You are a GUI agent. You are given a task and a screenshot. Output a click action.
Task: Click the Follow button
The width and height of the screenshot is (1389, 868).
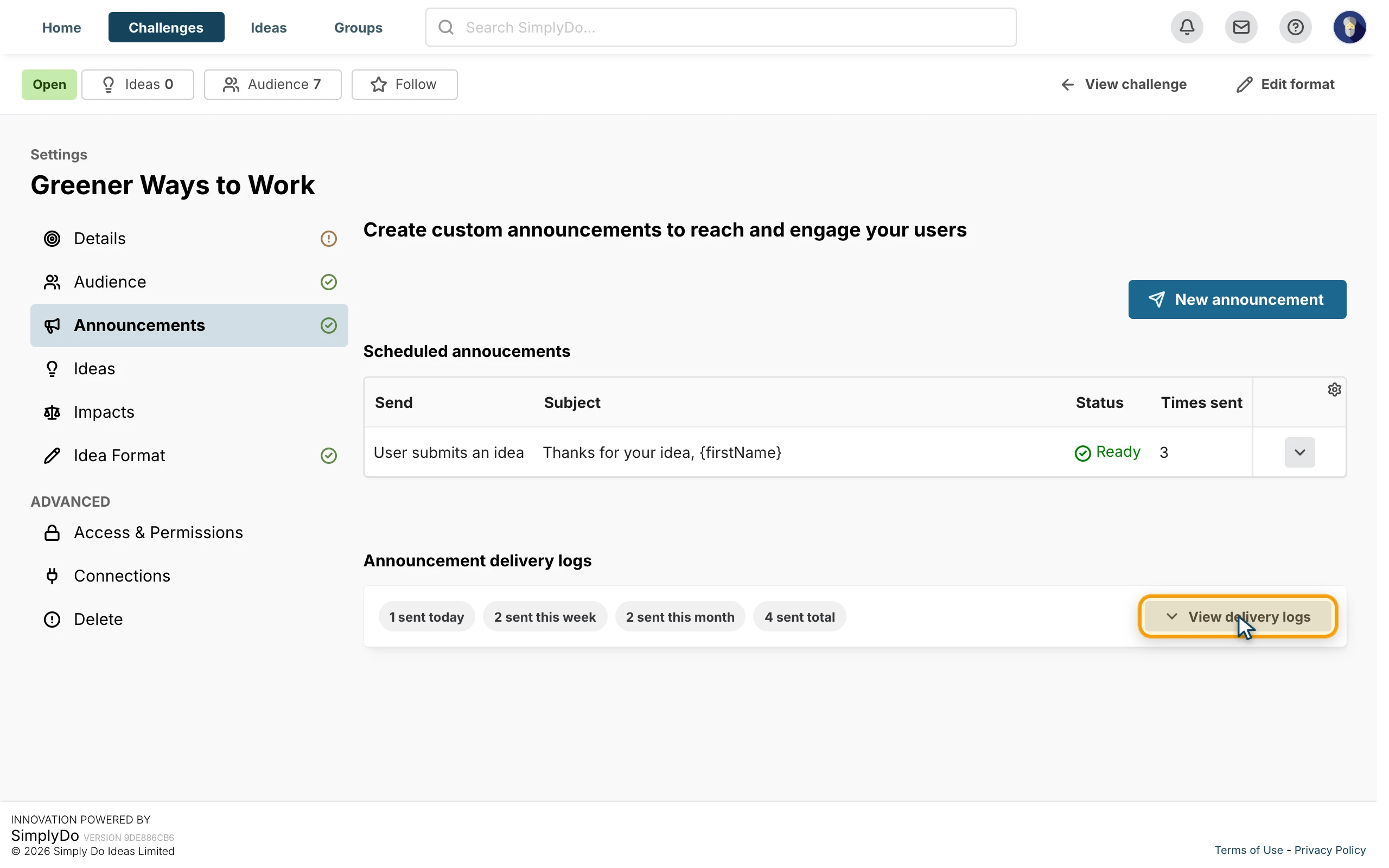[404, 85]
